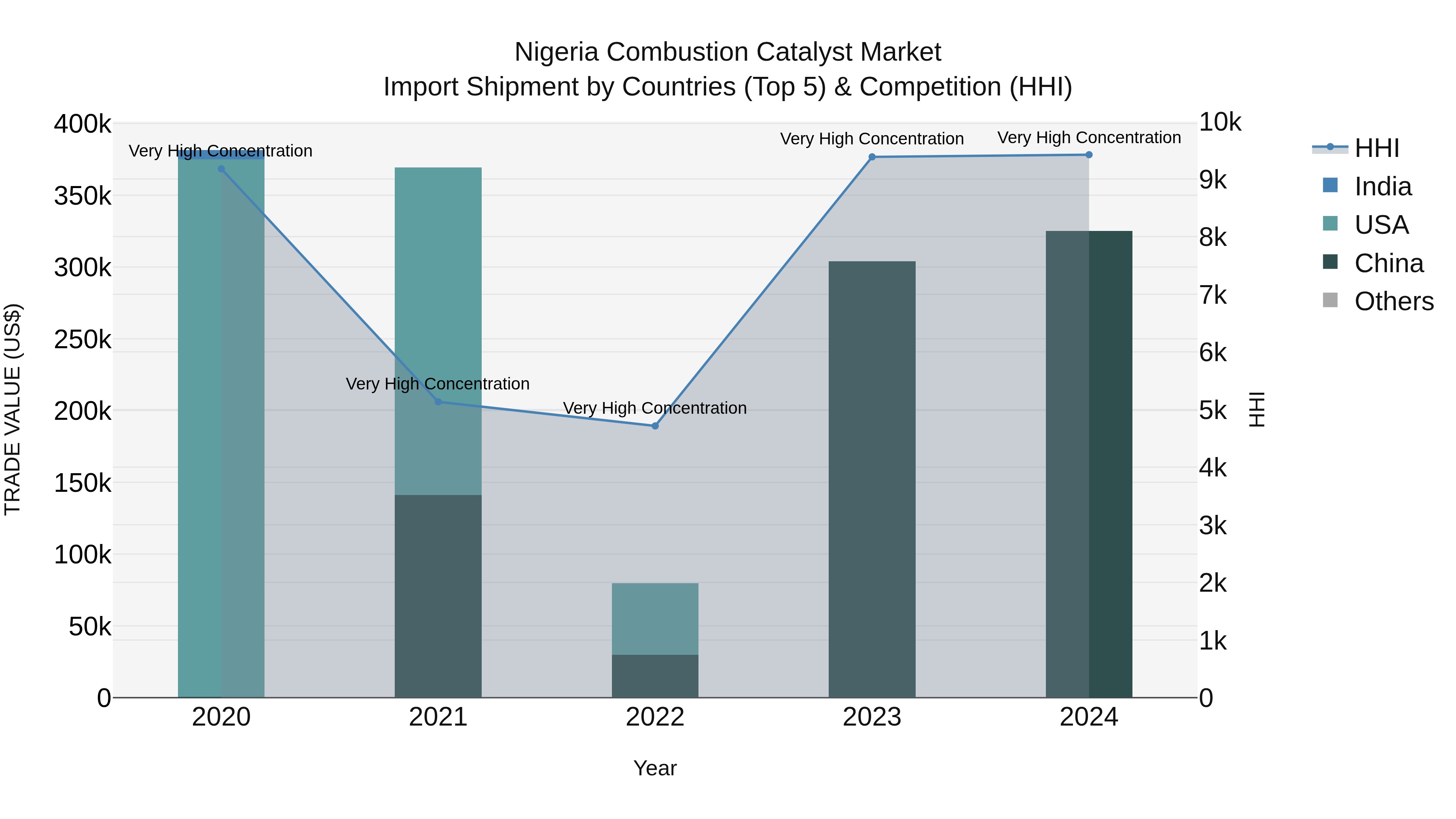This screenshot has height=819, width=1456.
Task: Click the China dark green legend swatch
Action: pos(1331,262)
